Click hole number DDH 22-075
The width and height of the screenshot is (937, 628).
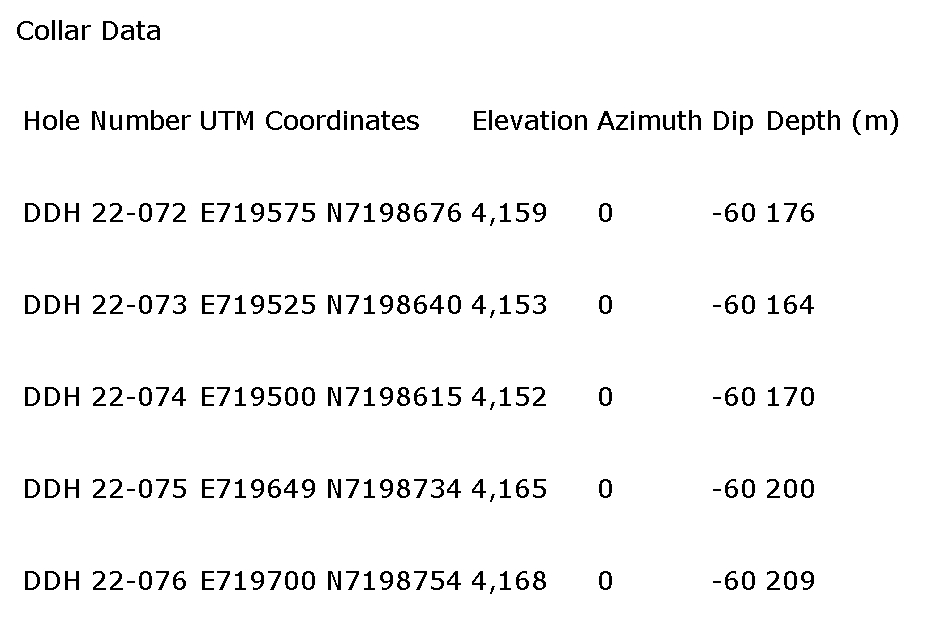click(104, 489)
